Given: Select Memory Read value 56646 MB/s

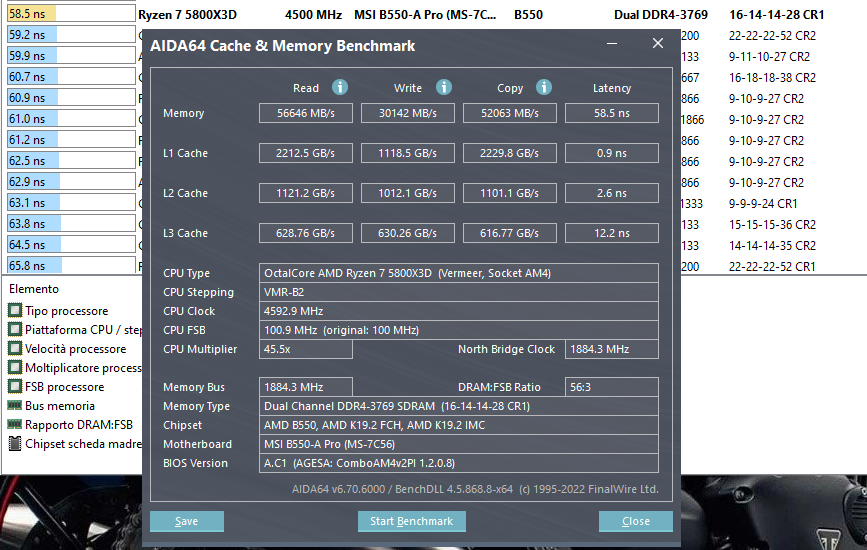Looking at the screenshot, I should [x=306, y=113].
